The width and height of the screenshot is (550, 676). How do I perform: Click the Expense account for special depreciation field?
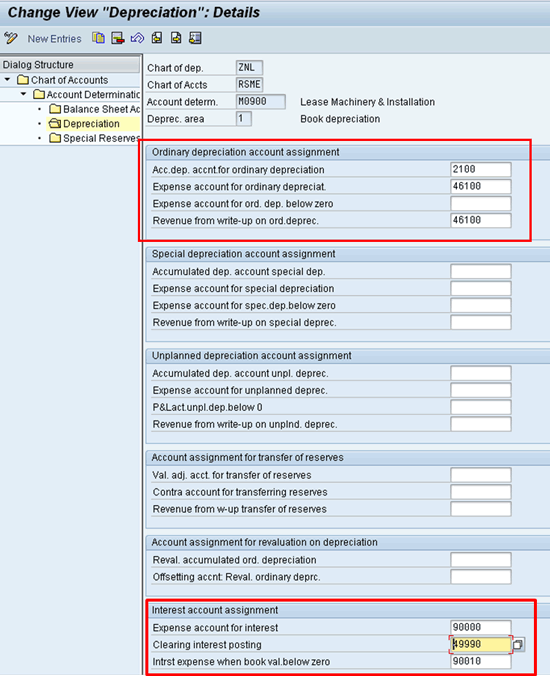point(481,288)
